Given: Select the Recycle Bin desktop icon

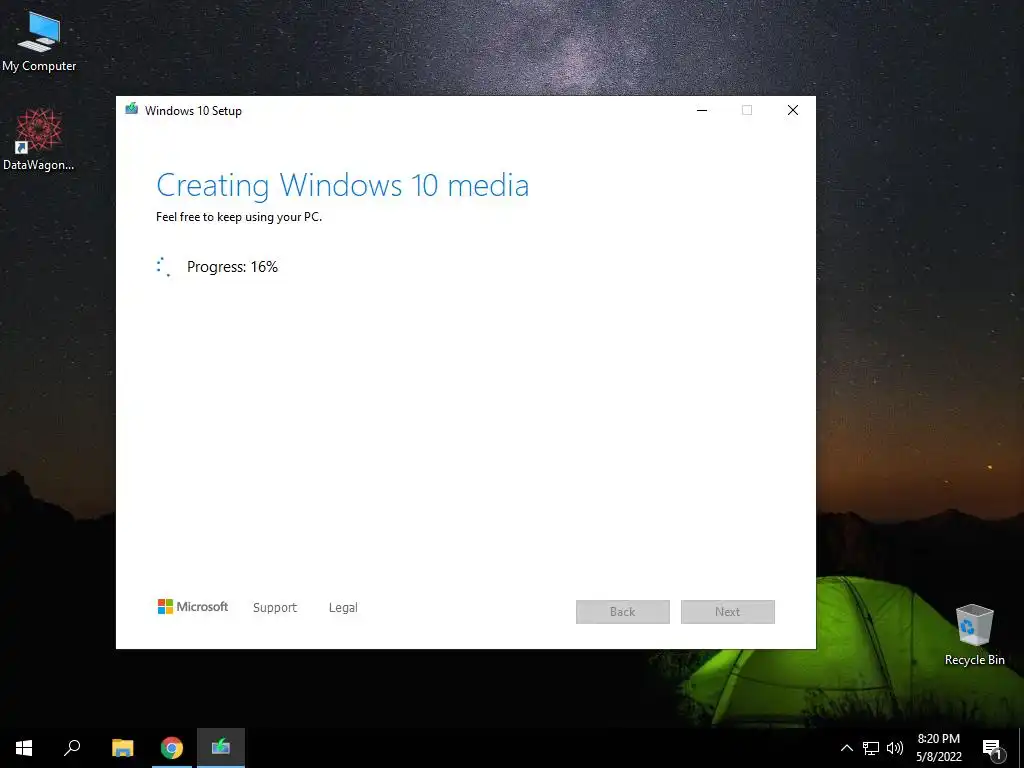Looking at the screenshot, I should click(974, 634).
